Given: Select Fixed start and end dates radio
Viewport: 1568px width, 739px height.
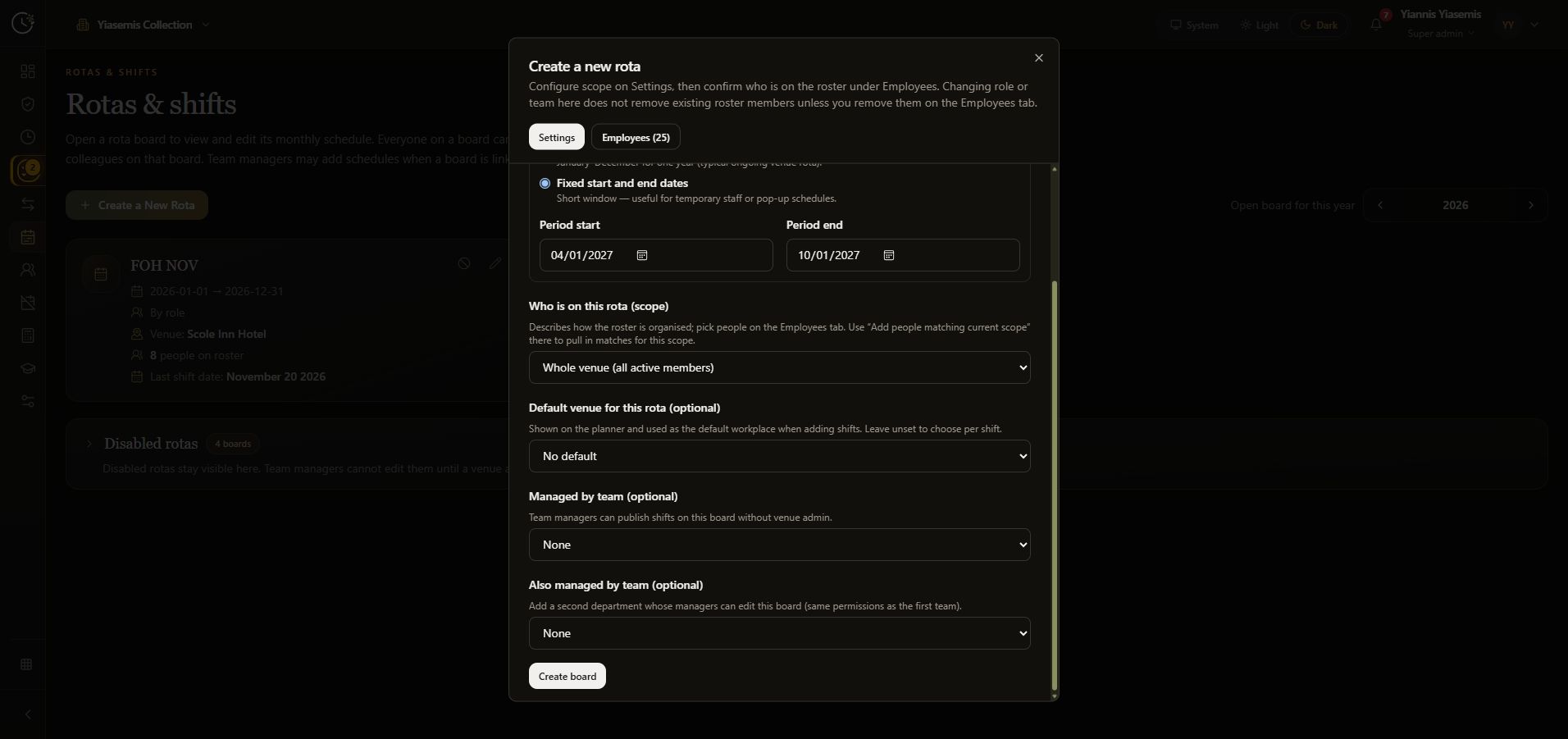Looking at the screenshot, I should click(x=545, y=183).
